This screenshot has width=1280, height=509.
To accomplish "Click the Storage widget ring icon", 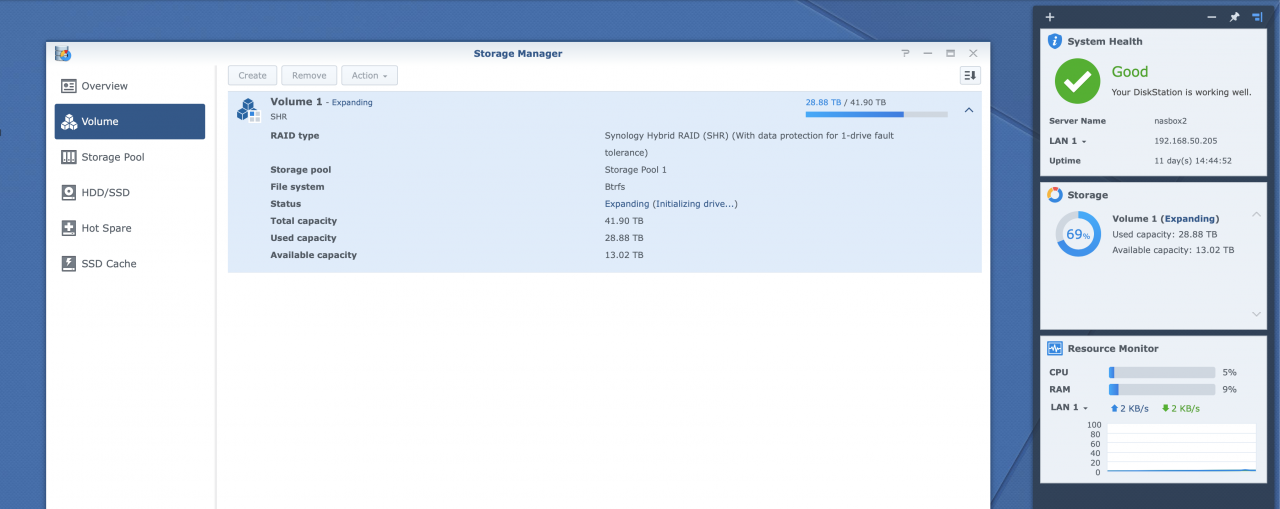I will [1055, 195].
